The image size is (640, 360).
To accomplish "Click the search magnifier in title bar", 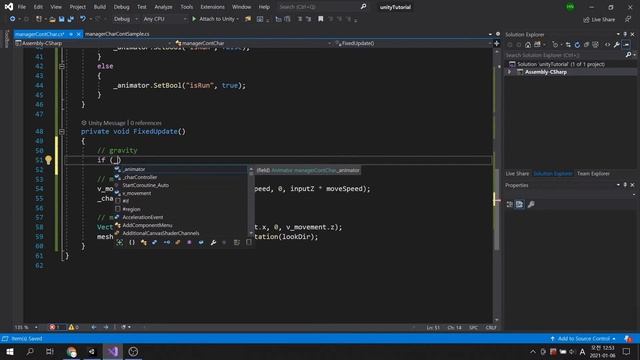I will point(363,7).
